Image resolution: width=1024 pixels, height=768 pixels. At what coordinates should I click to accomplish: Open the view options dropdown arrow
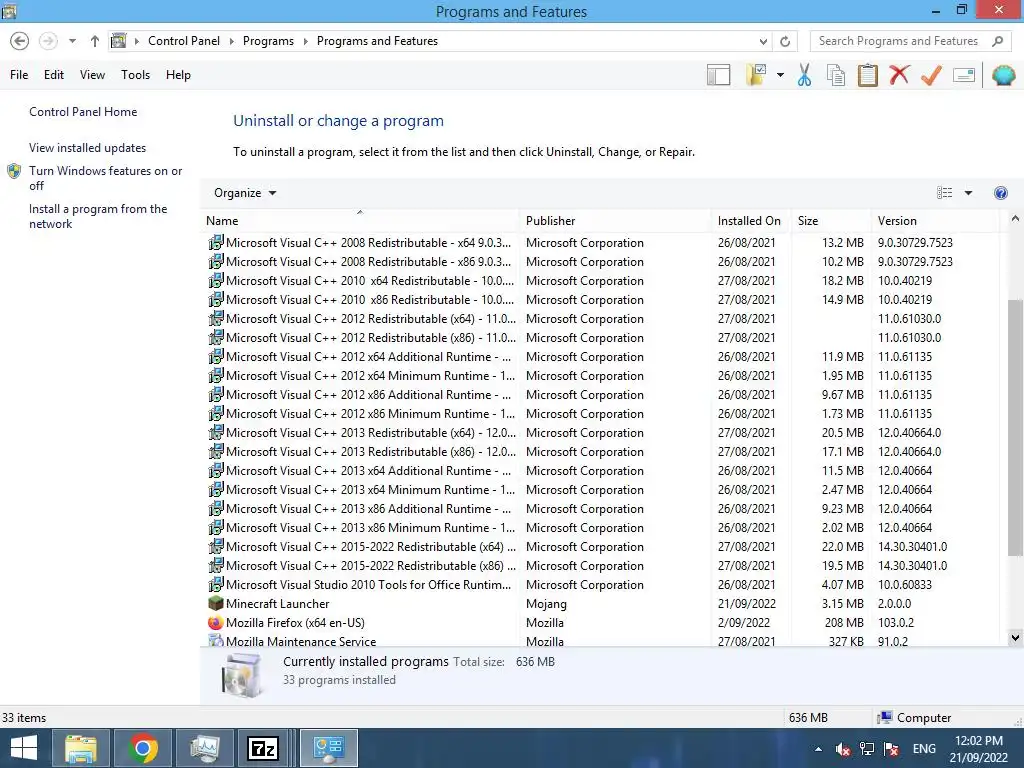(x=968, y=193)
